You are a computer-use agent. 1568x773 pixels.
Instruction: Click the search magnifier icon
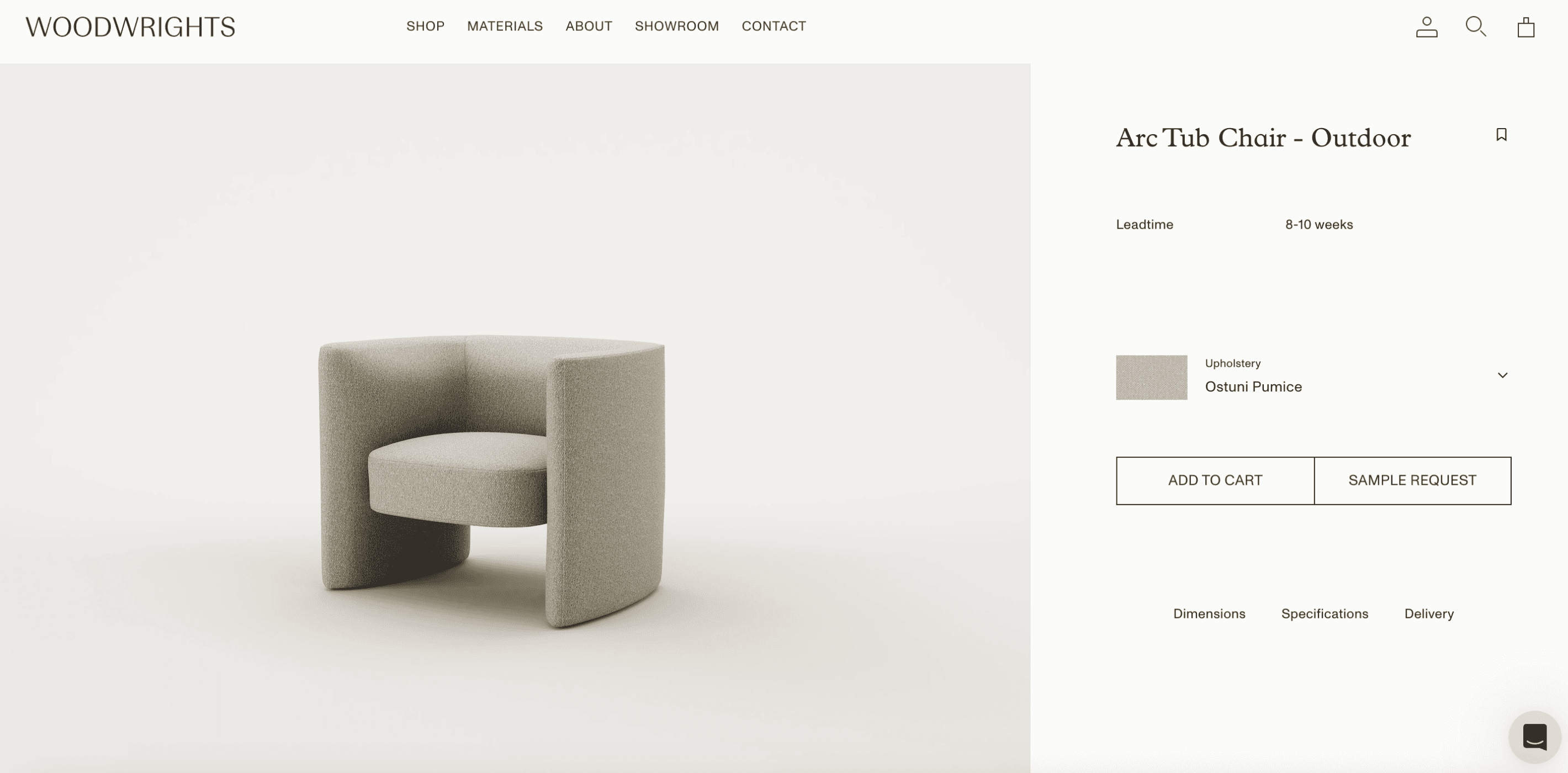1475,27
